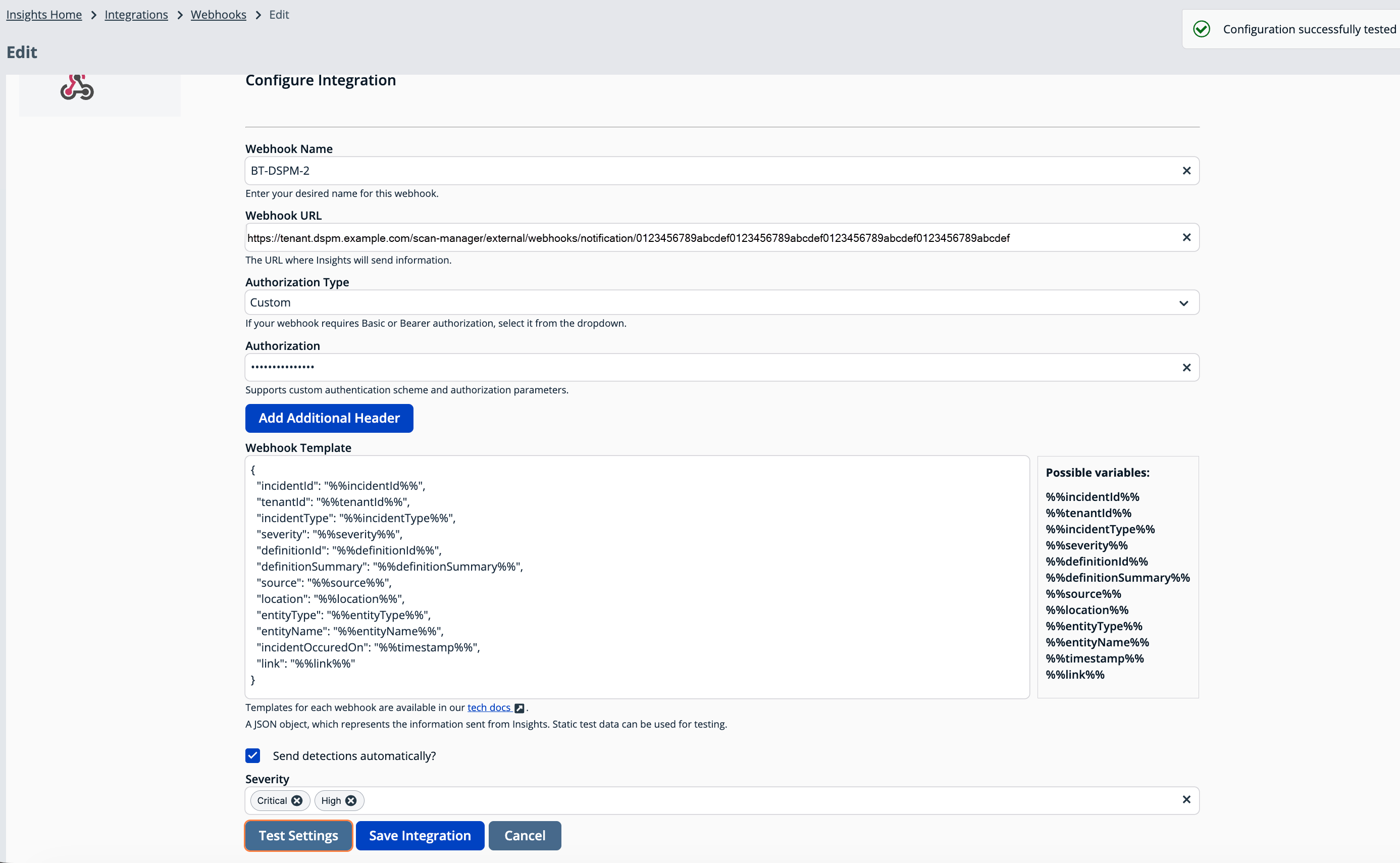
Task: Remove the High severity tag
Action: 351,801
